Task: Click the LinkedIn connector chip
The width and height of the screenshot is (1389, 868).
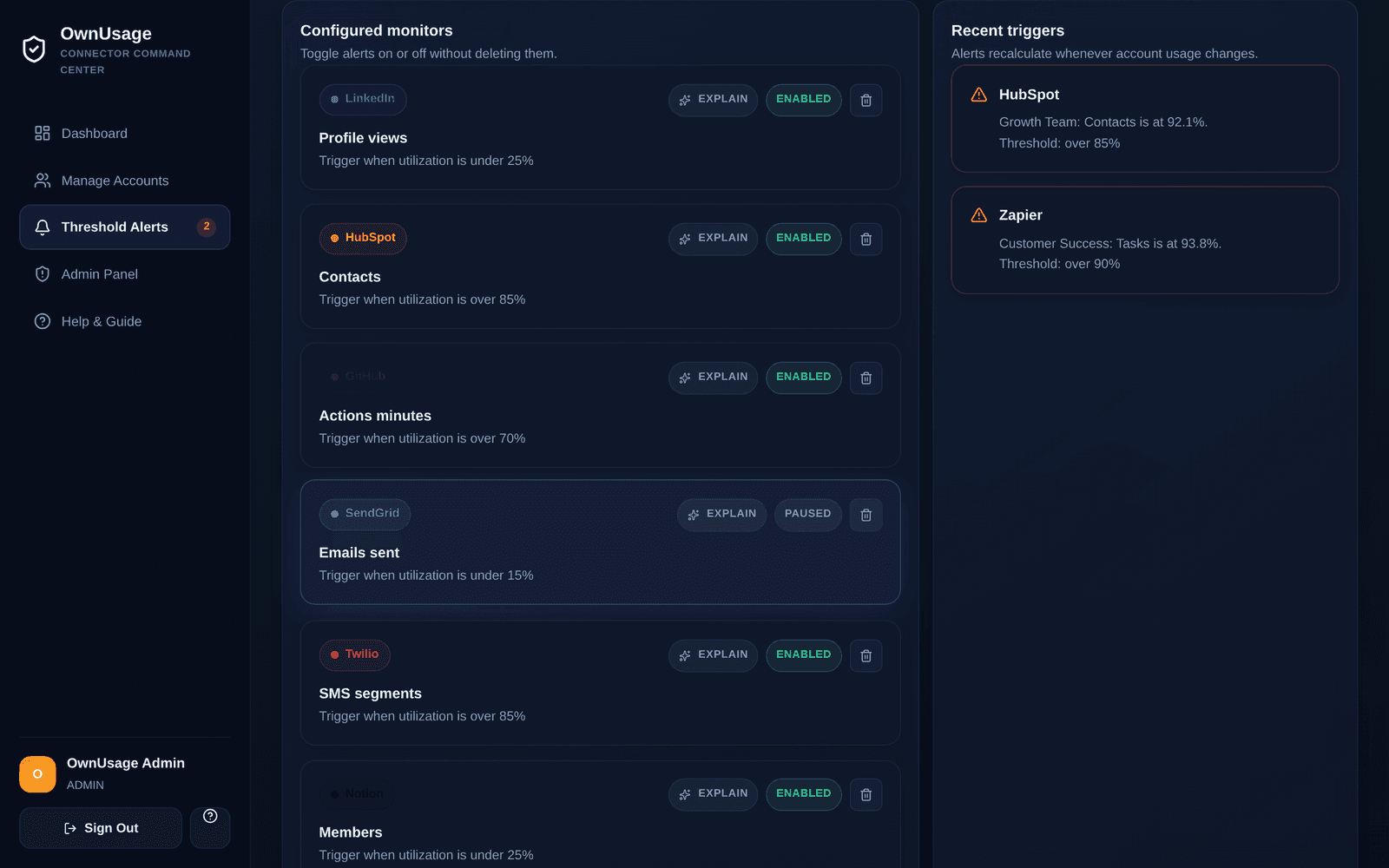Action: [x=363, y=99]
